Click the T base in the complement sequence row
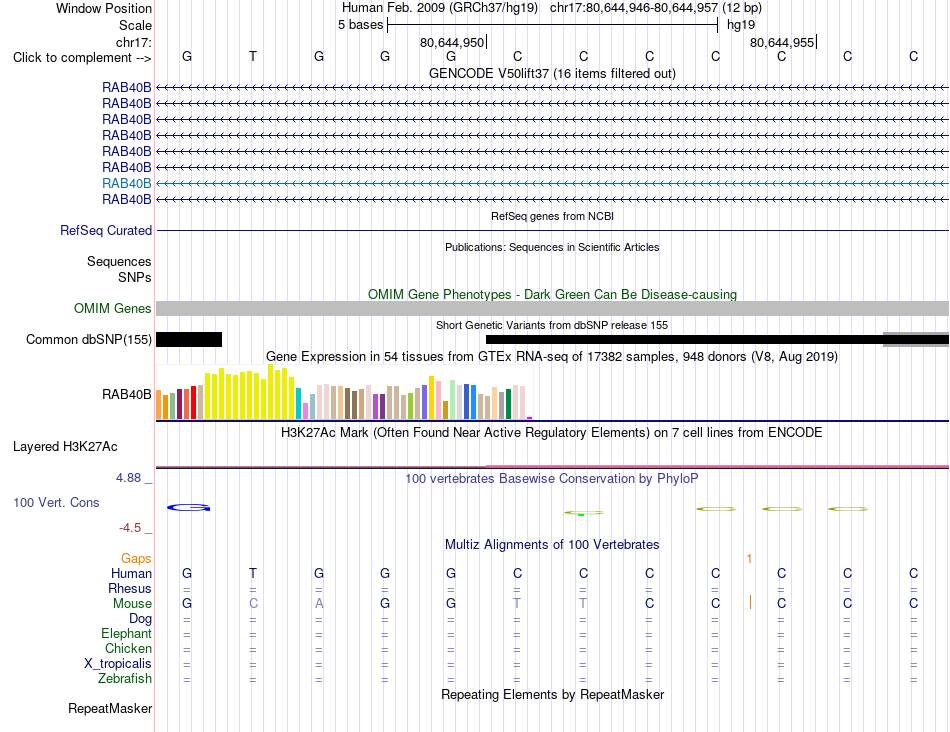 tap(253, 56)
